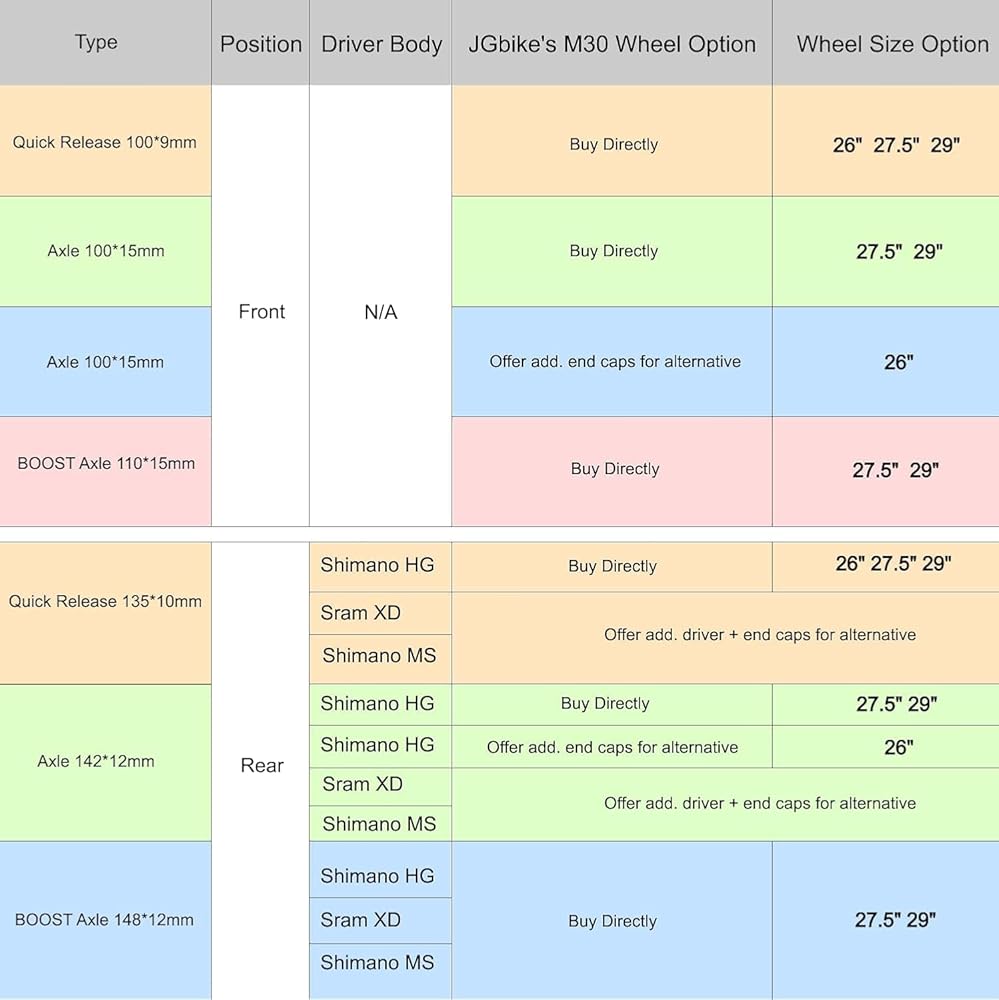Click the blue front-row "Offer add. end caps" cell
Screen dimensions: 999x1000
tap(614, 362)
